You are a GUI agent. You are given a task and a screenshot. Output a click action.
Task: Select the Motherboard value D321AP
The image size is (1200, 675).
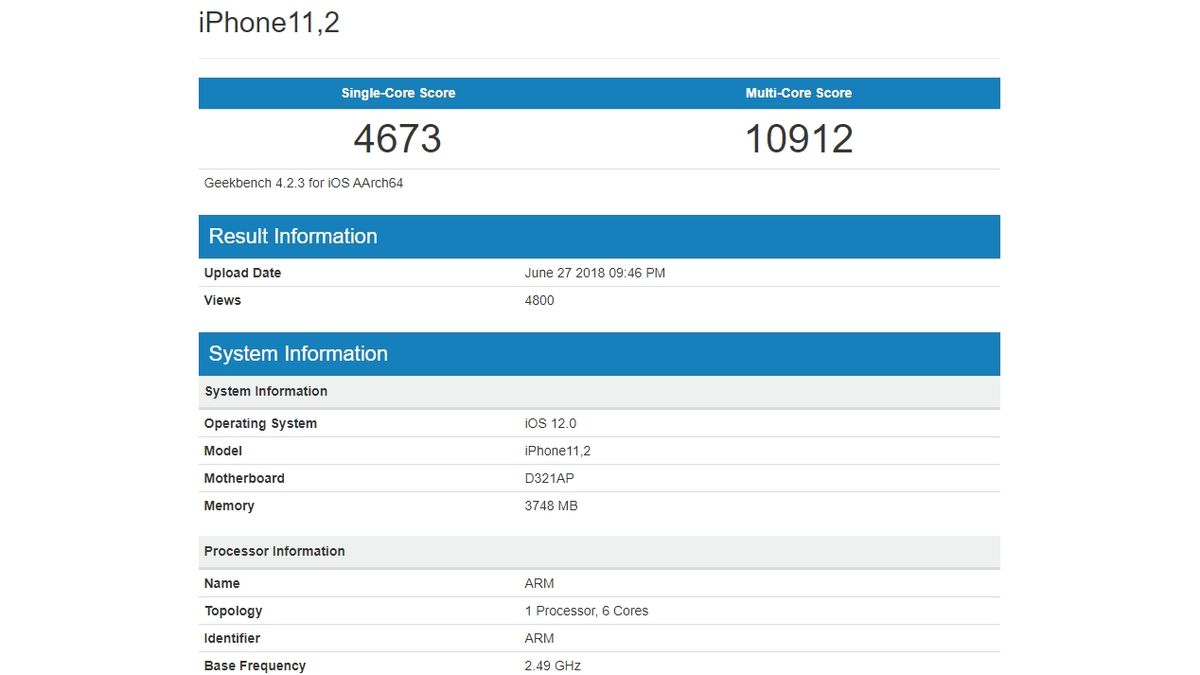549,478
